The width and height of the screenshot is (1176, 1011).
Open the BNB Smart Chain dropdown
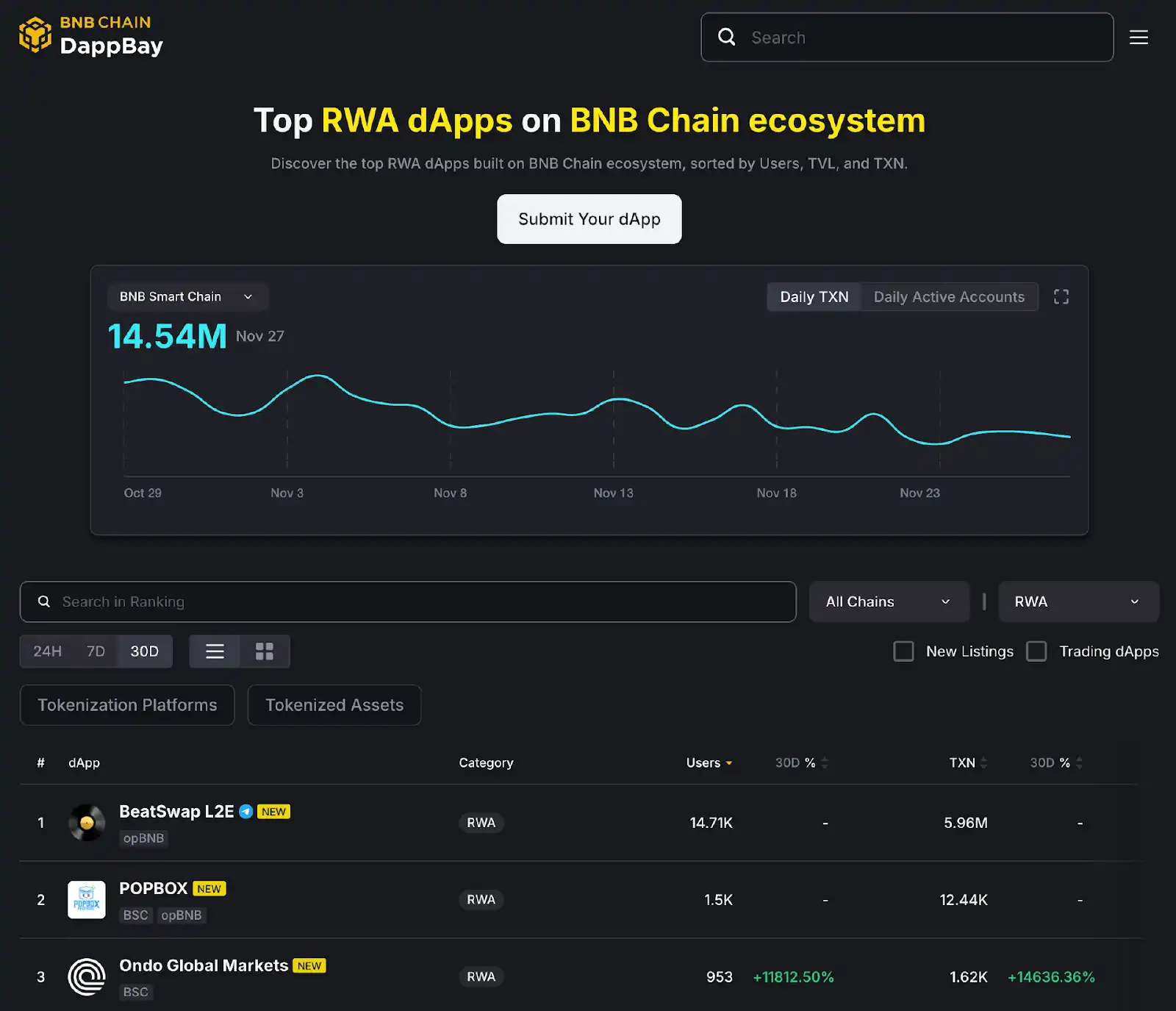(x=187, y=296)
